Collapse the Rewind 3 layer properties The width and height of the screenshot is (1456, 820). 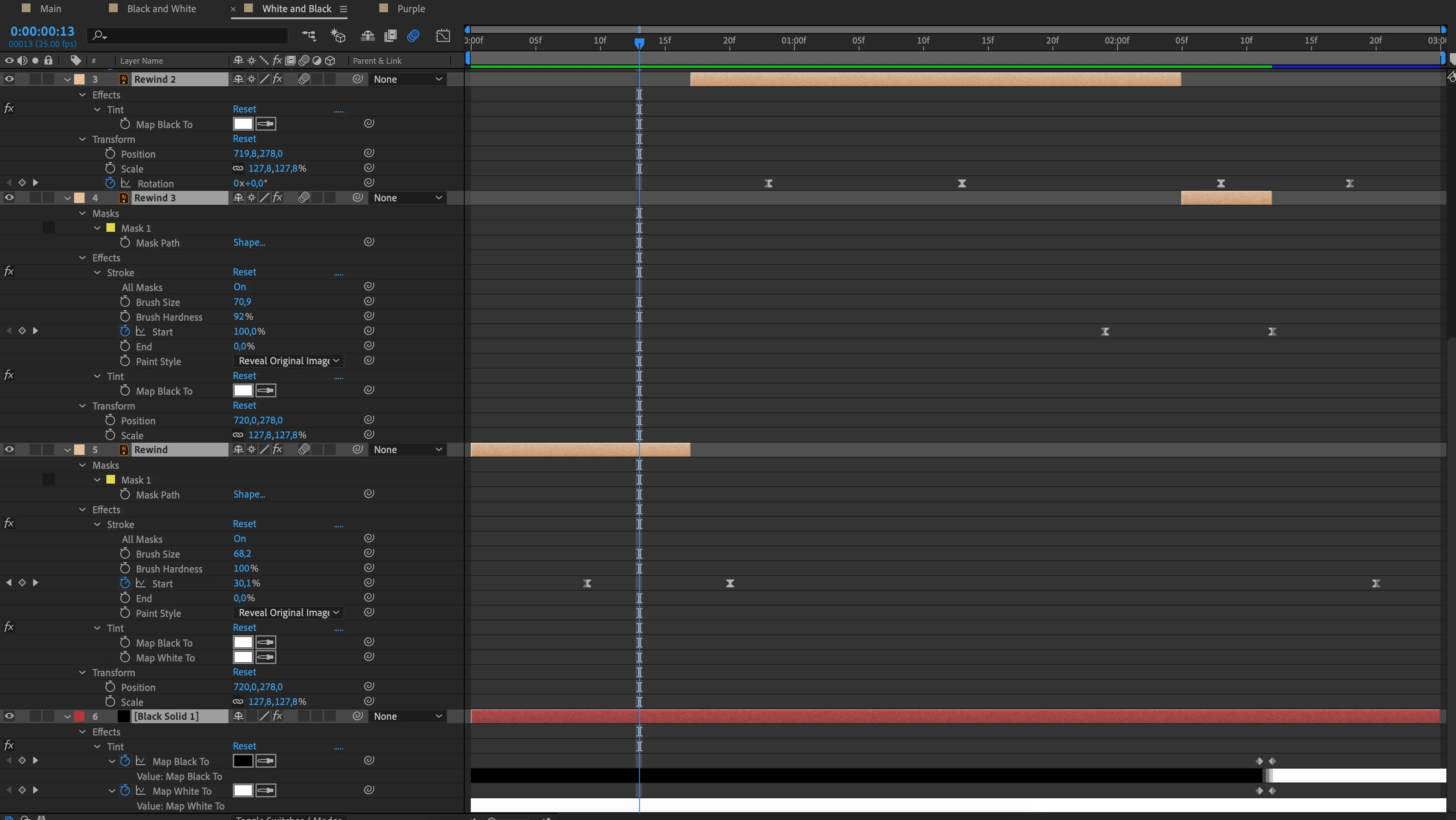(x=67, y=198)
